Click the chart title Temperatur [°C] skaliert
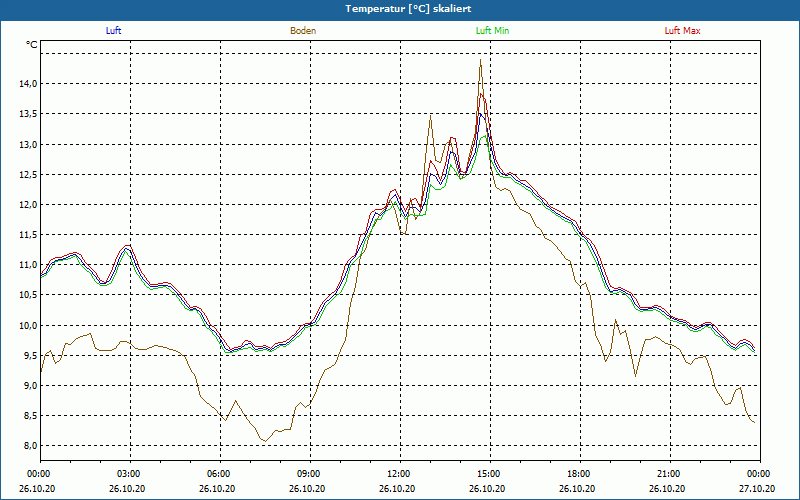The width and height of the screenshot is (800, 500). pos(400,8)
